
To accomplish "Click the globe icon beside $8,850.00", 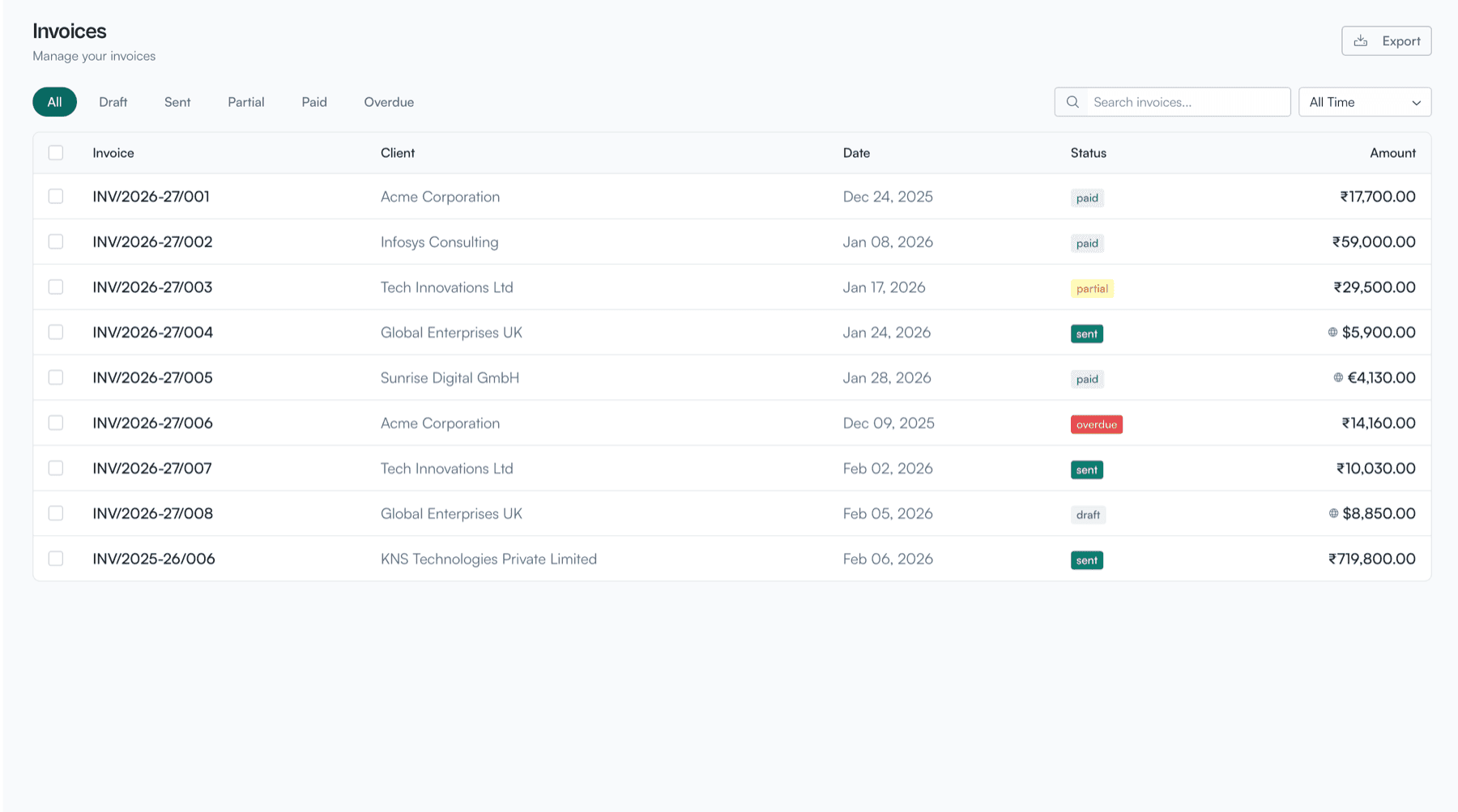I will click(1333, 513).
